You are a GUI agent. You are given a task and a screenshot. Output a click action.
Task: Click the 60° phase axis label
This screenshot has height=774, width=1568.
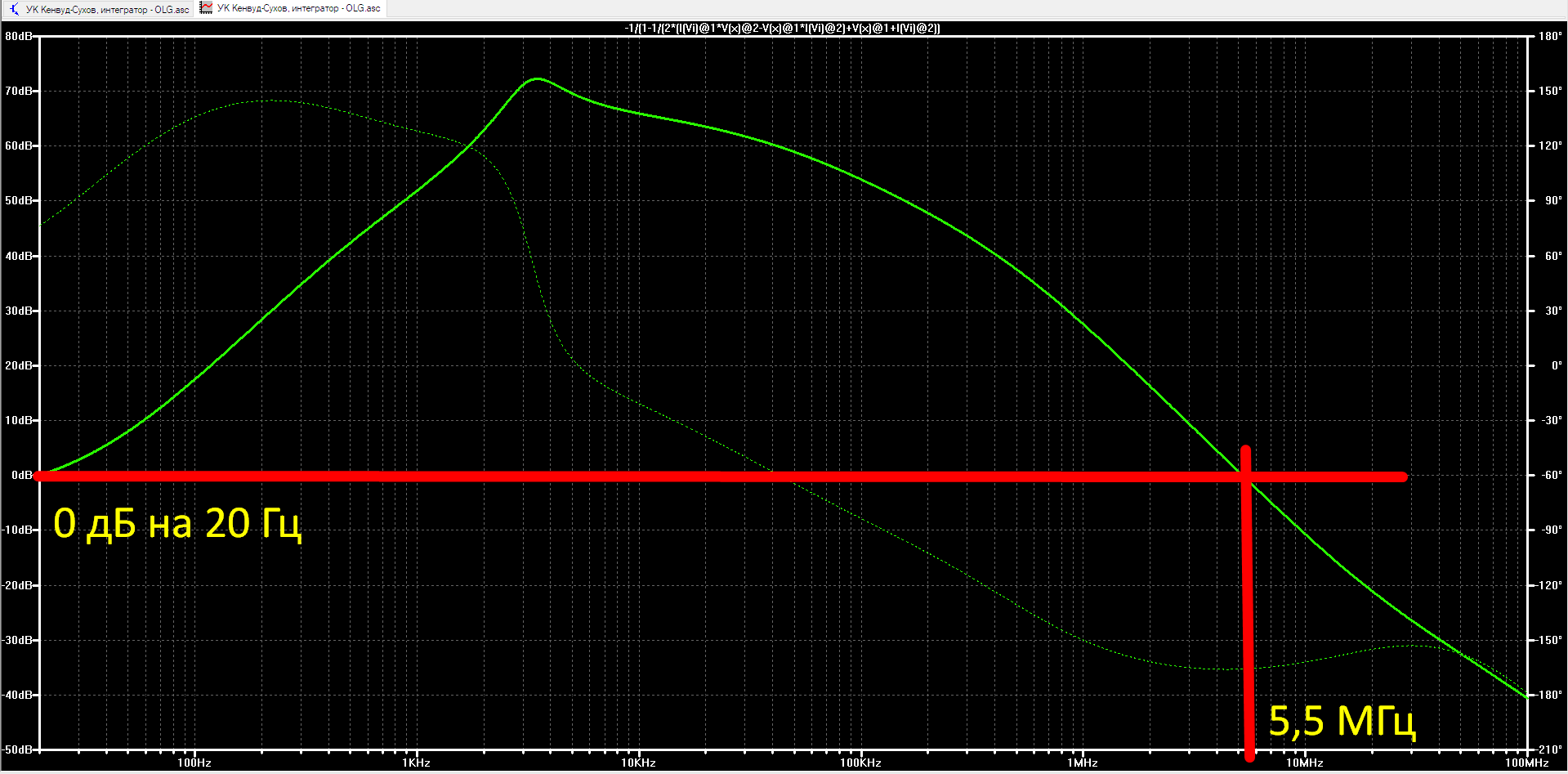click(1553, 256)
